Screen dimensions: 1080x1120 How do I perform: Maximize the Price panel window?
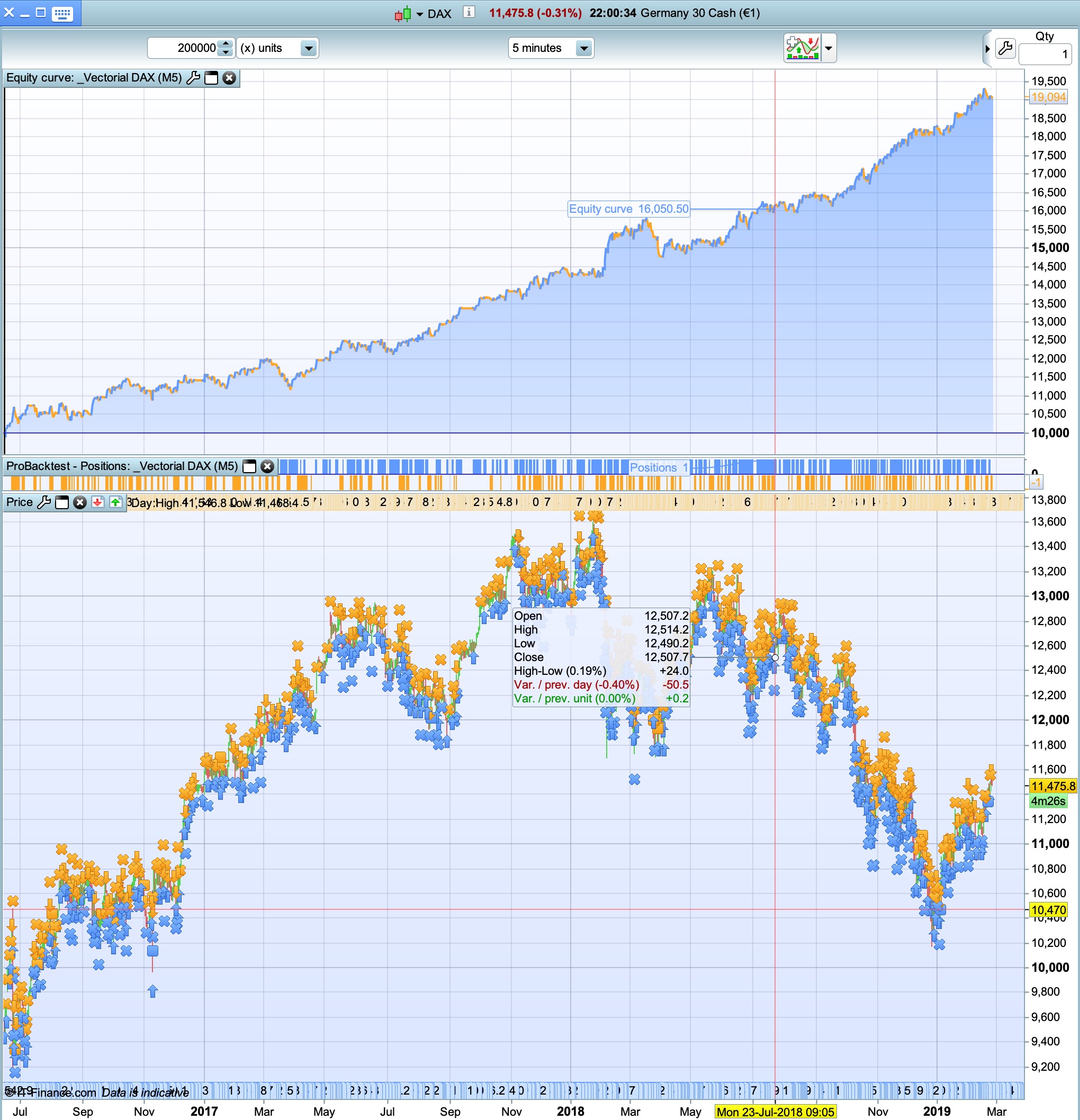pos(62,502)
